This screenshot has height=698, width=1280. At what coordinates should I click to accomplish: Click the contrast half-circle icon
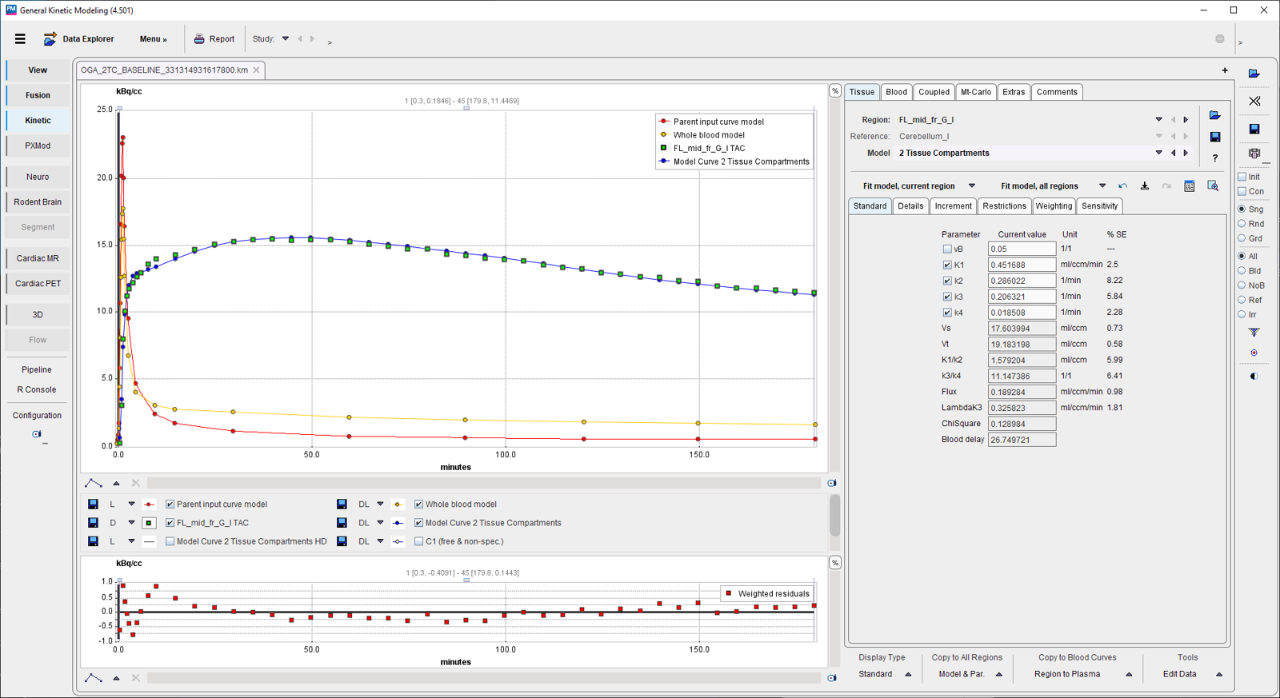pyautogui.click(x=1254, y=376)
